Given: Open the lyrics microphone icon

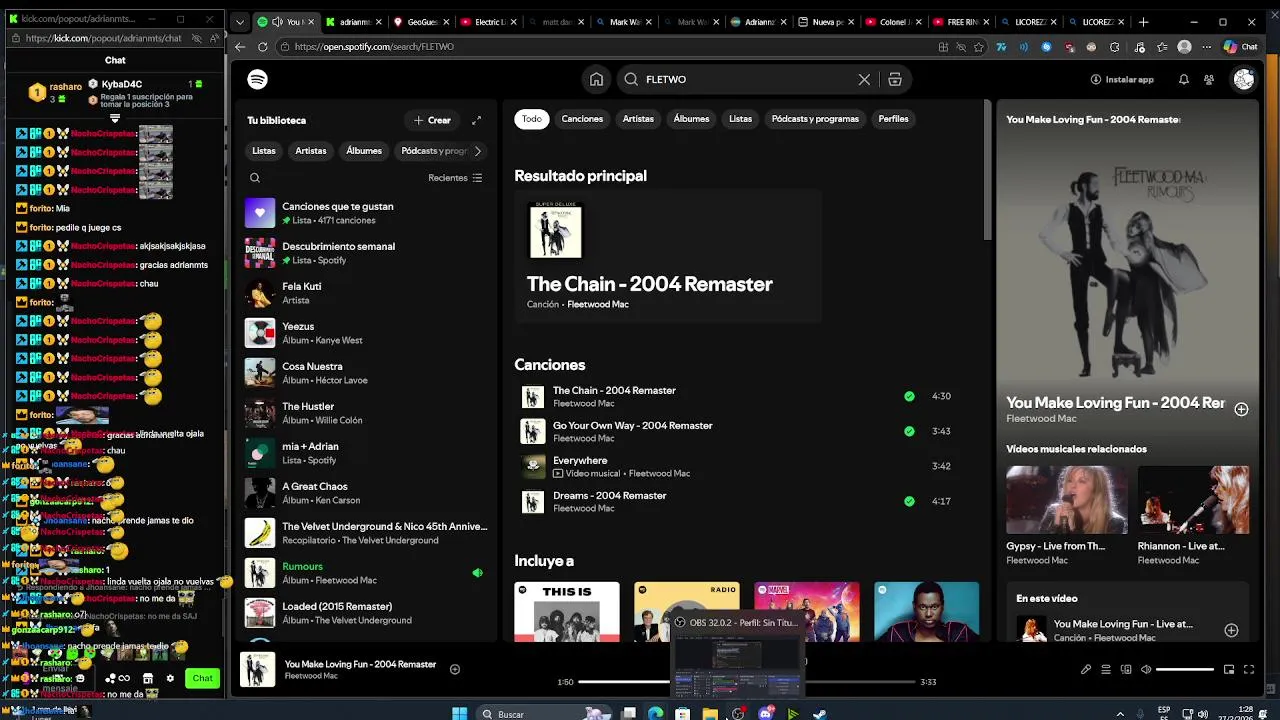Looking at the screenshot, I should (1086, 670).
